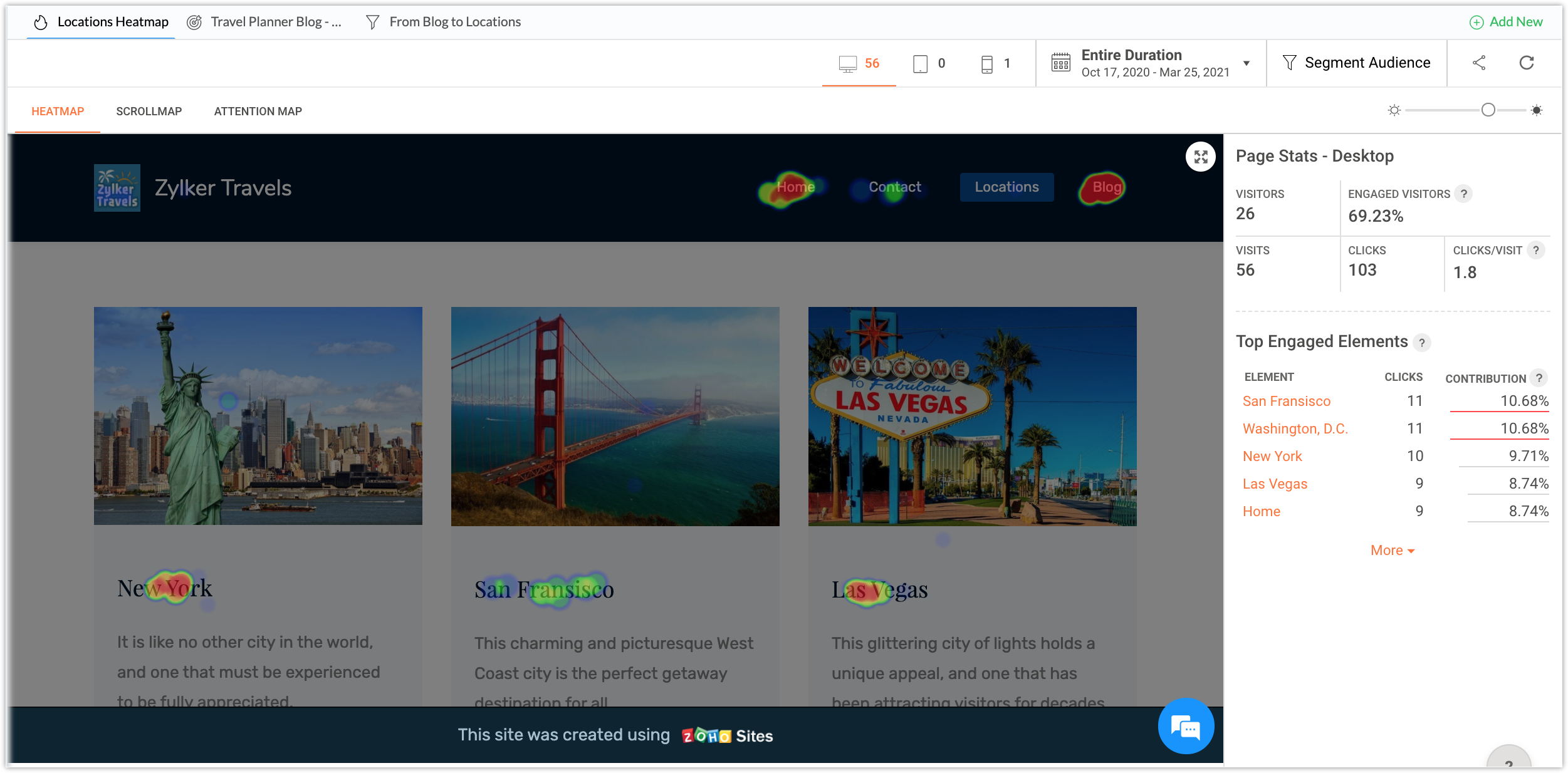Click the Las Vegas sign thumbnail
Image resolution: width=1568 pixels, height=773 pixels.
click(x=972, y=416)
